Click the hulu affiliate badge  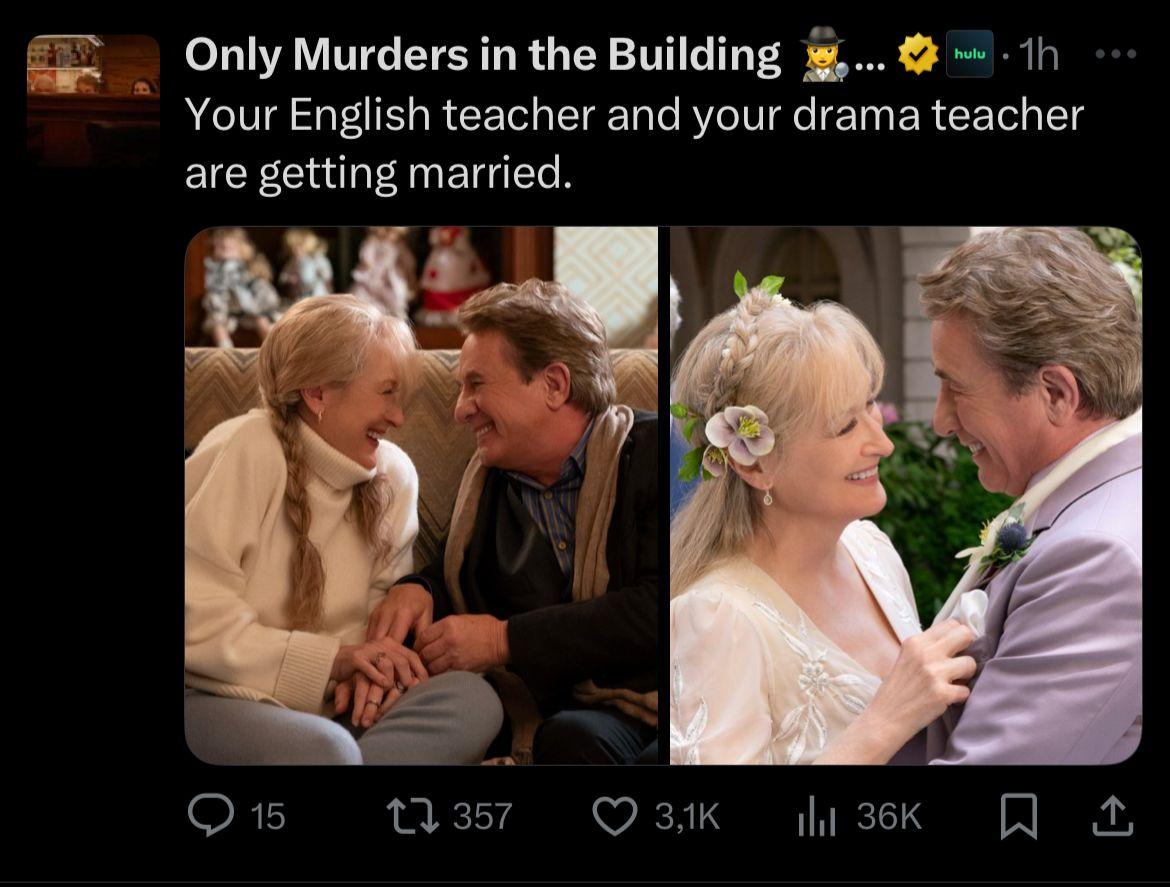click(969, 54)
